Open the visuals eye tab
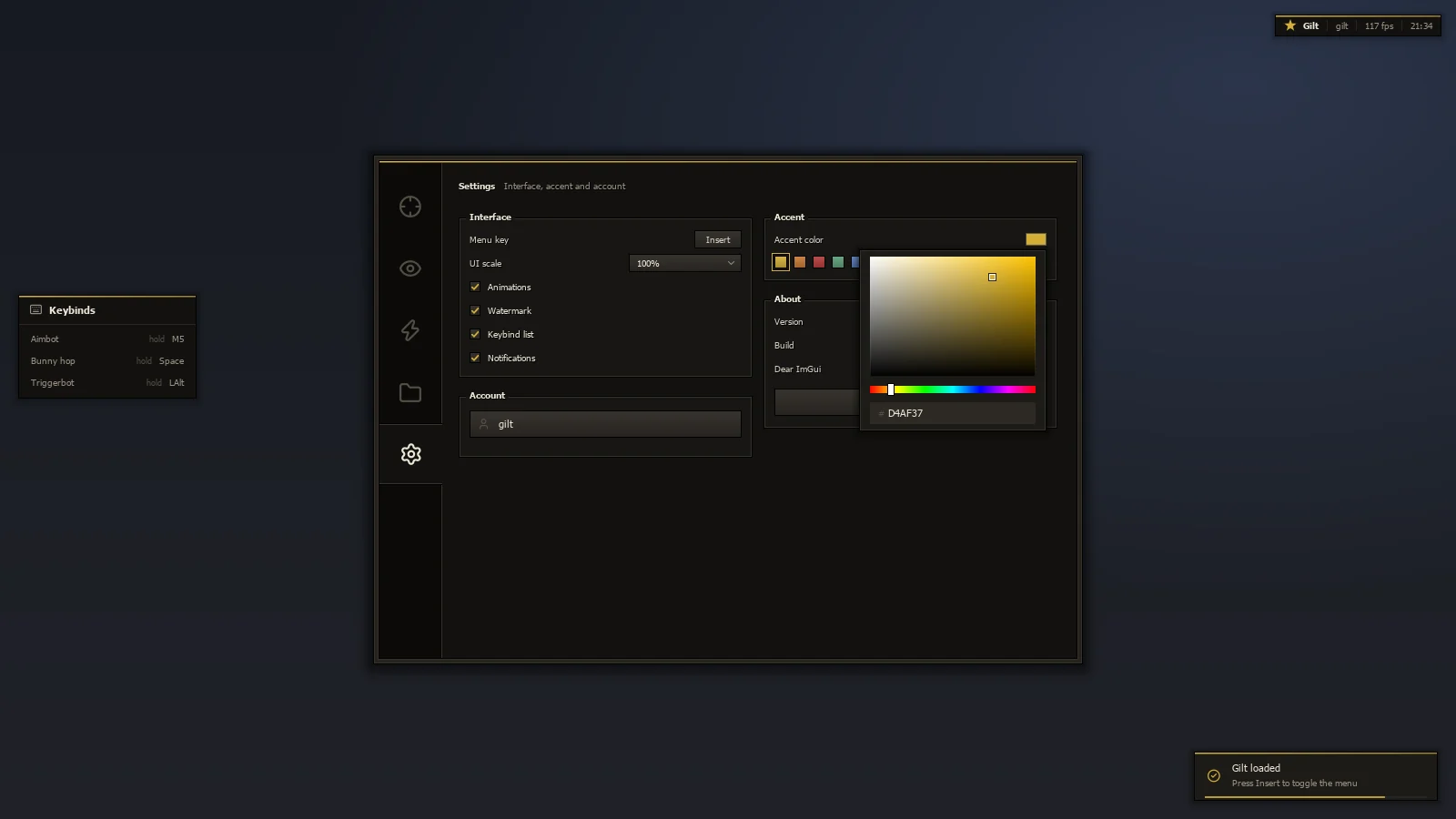1456x819 pixels. [410, 268]
